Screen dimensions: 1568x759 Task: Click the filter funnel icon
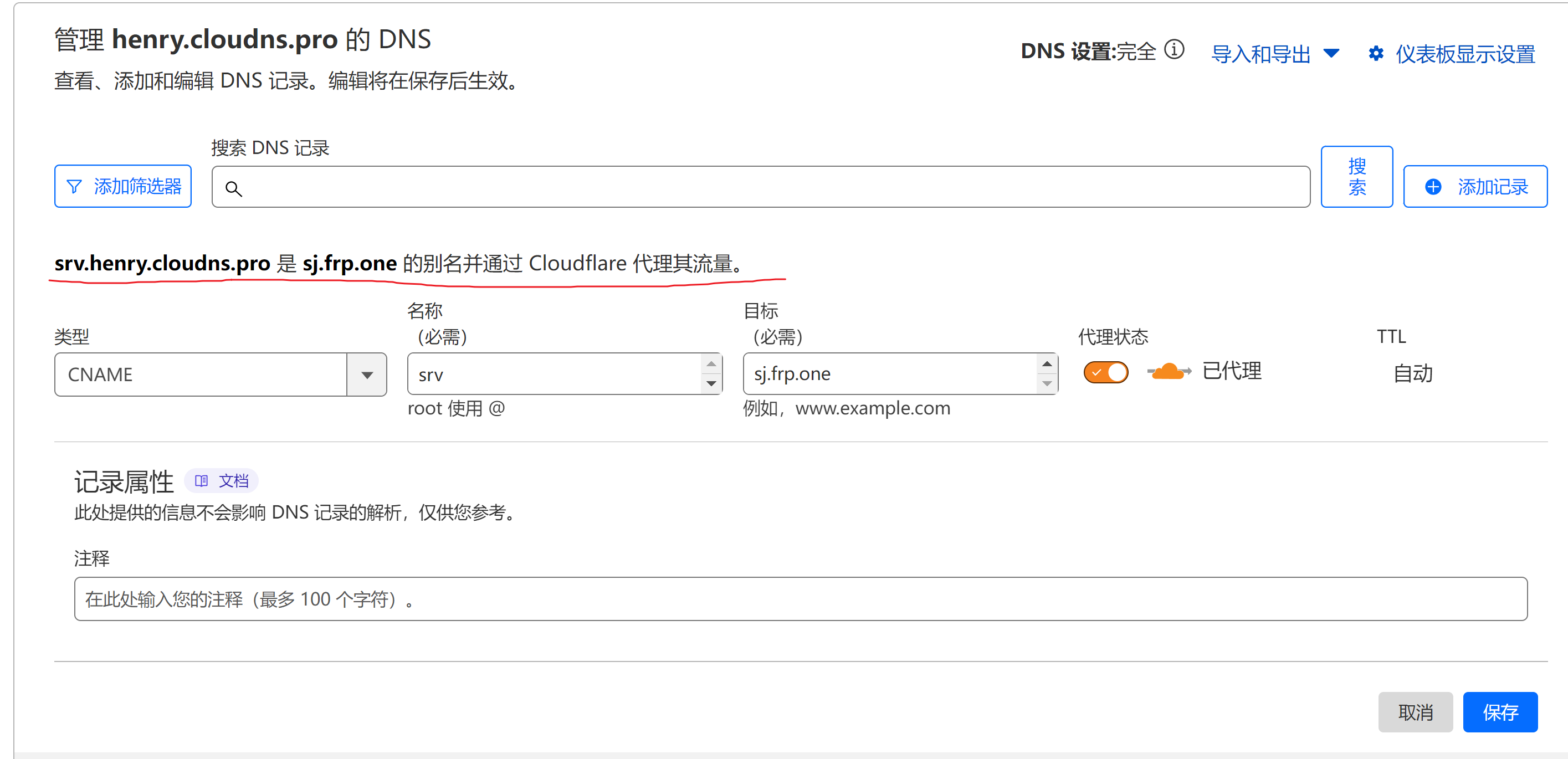(74, 186)
